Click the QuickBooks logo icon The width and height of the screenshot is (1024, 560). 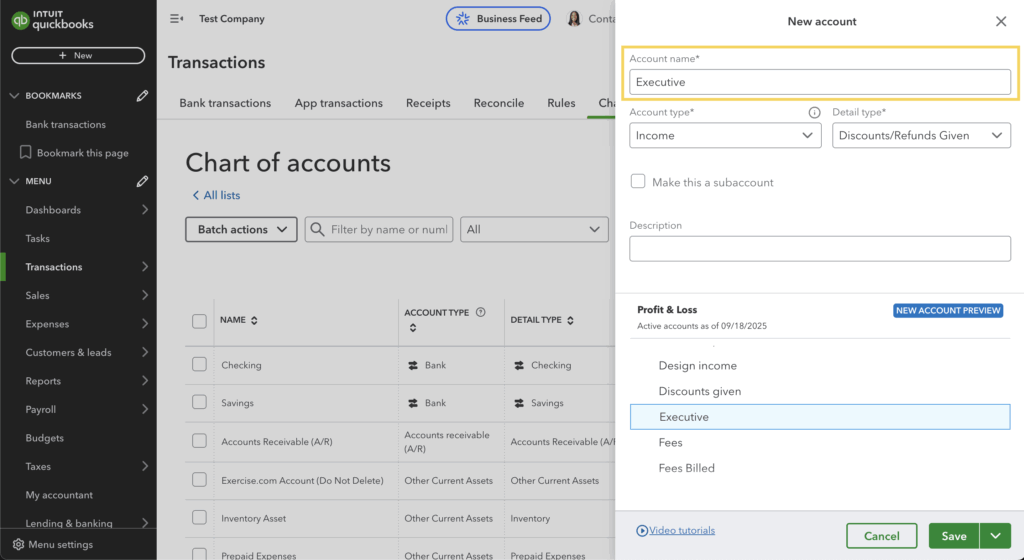[19, 19]
